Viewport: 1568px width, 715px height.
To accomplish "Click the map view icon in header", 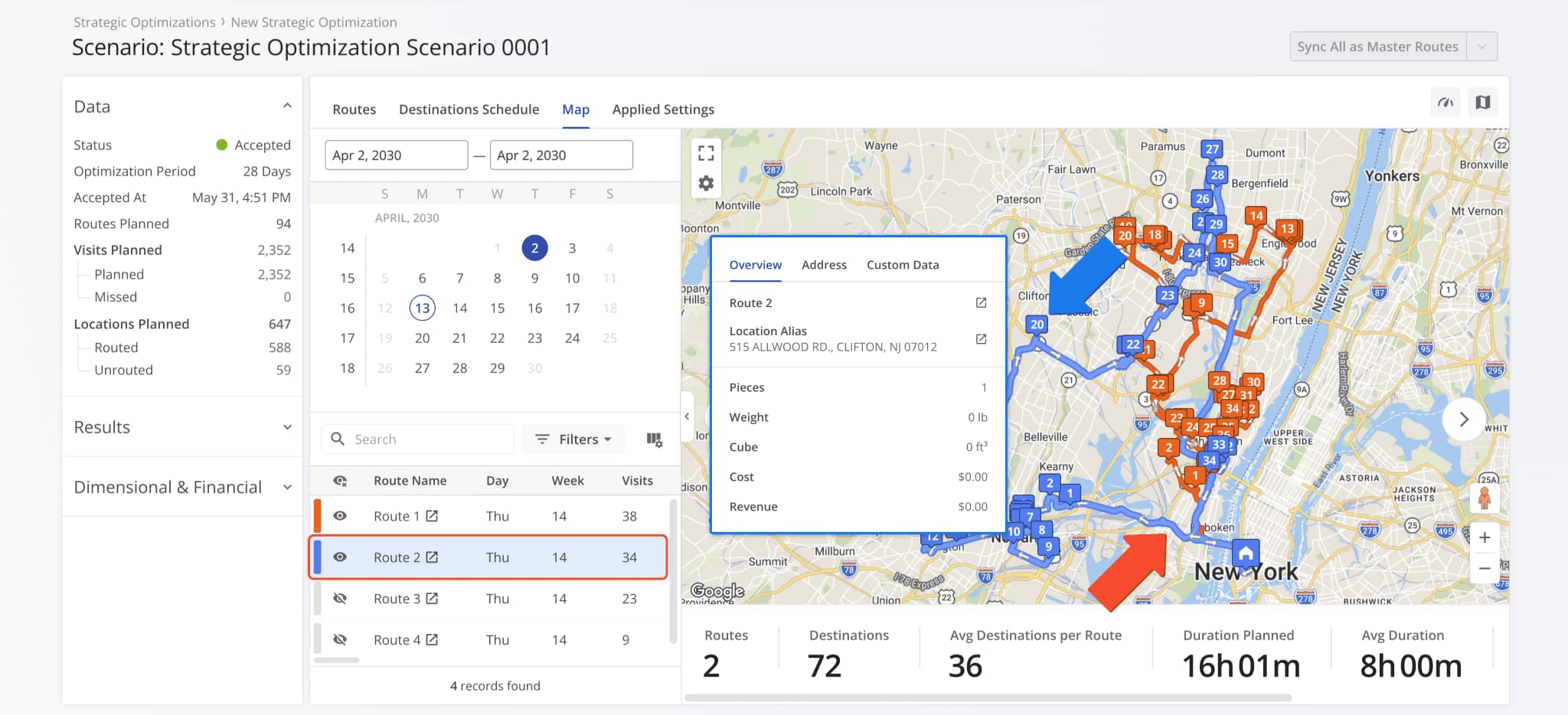I will pos(1483,103).
